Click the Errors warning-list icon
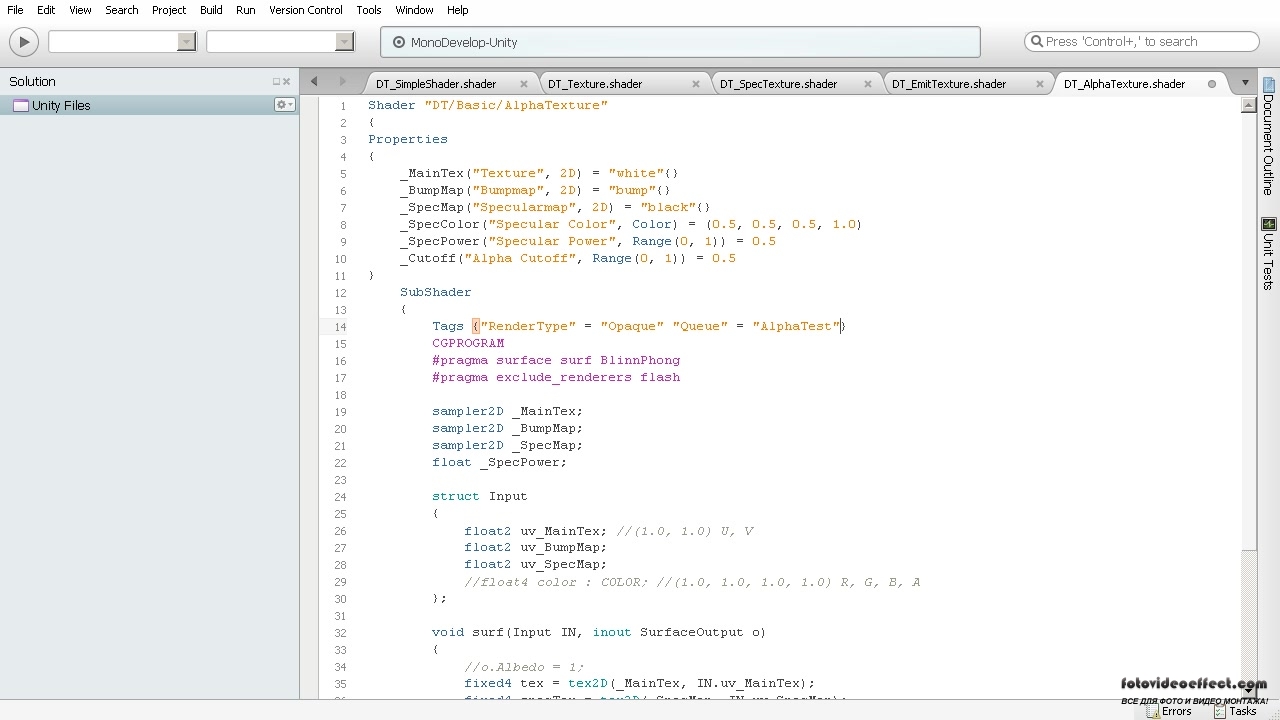 coord(1152,711)
